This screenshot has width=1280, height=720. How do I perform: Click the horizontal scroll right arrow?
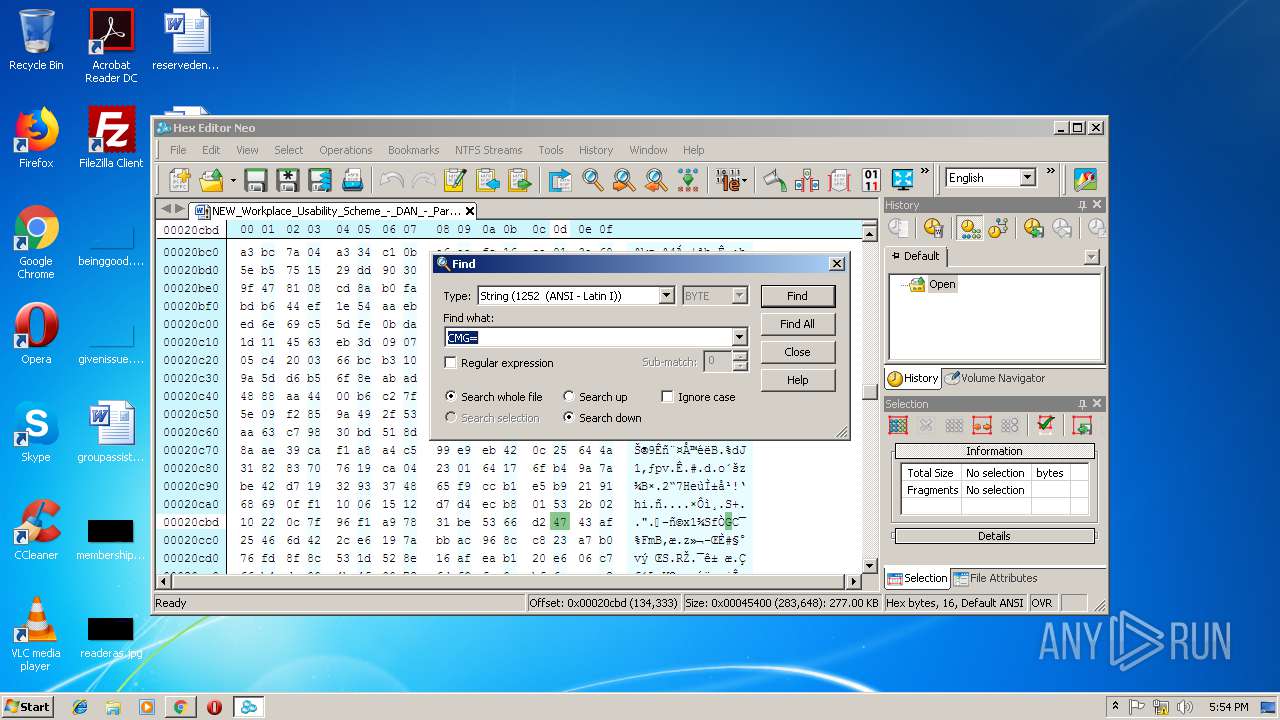854,581
